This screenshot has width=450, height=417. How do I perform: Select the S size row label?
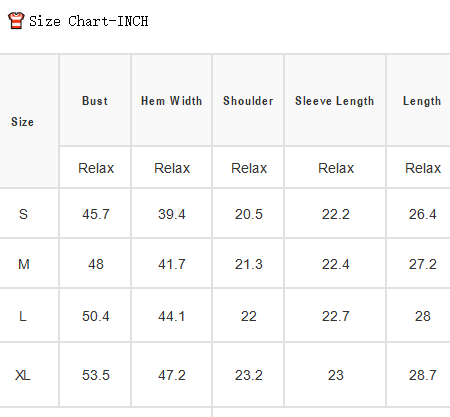(23, 214)
